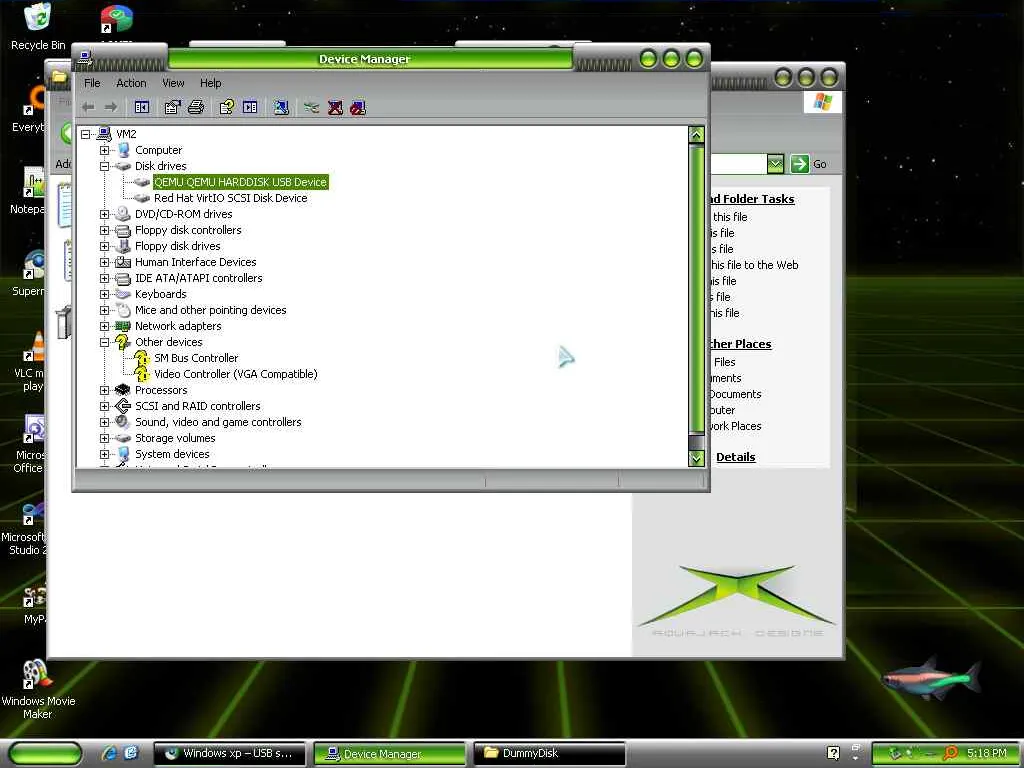Image resolution: width=1024 pixels, height=768 pixels.
Task: Expand DVD/CD-ROM drives node
Action: tap(104, 214)
